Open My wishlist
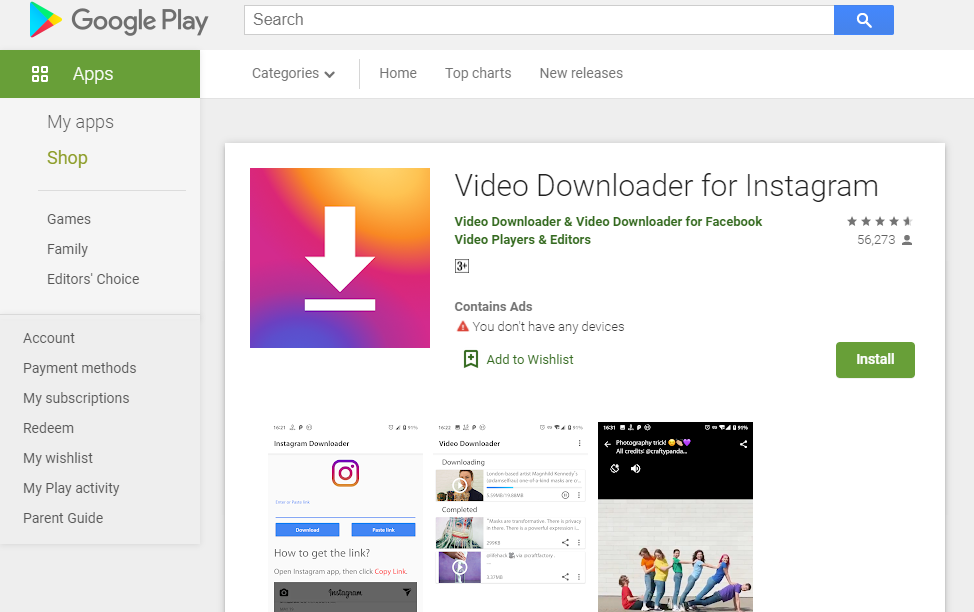Image resolution: width=974 pixels, height=612 pixels. 58,458
